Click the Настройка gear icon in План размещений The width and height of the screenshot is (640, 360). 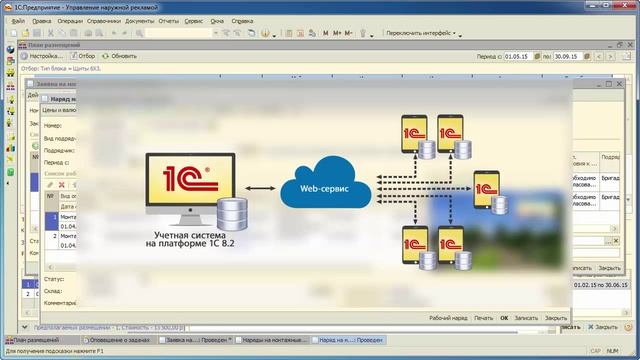(x=24, y=56)
